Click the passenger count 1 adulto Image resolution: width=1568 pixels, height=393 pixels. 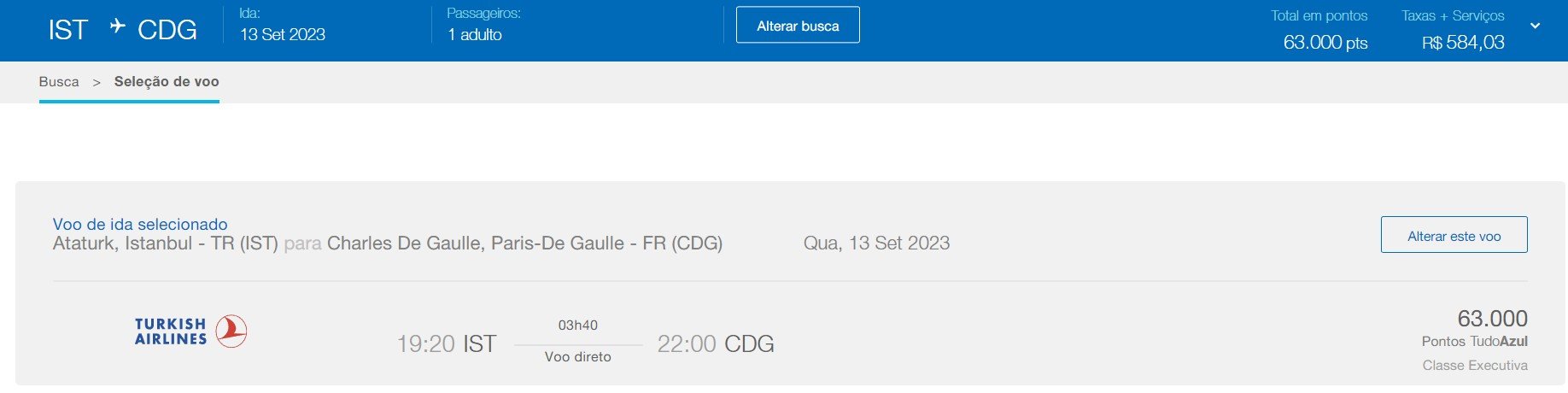[x=475, y=34]
